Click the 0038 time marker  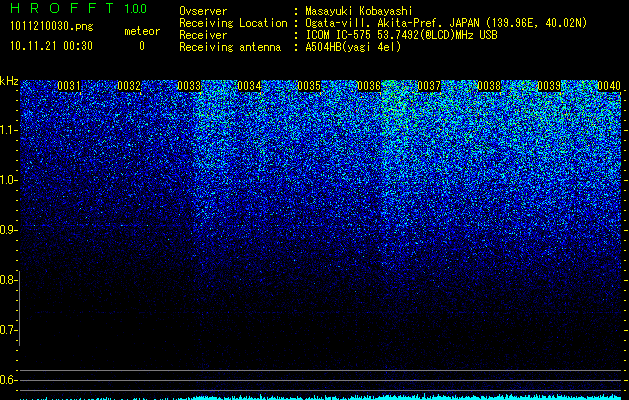(489, 86)
